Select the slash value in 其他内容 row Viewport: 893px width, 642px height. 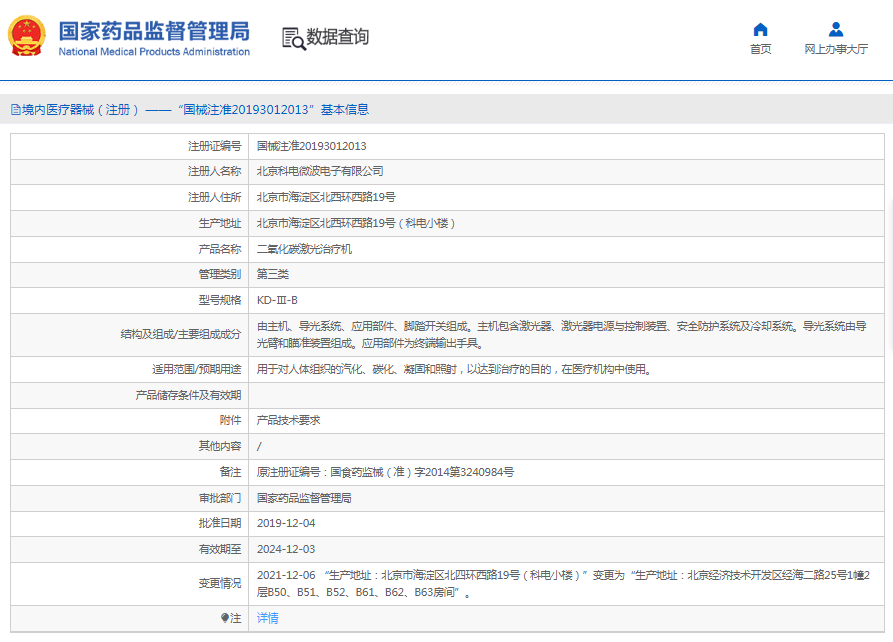pyautogui.click(x=259, y=447)
